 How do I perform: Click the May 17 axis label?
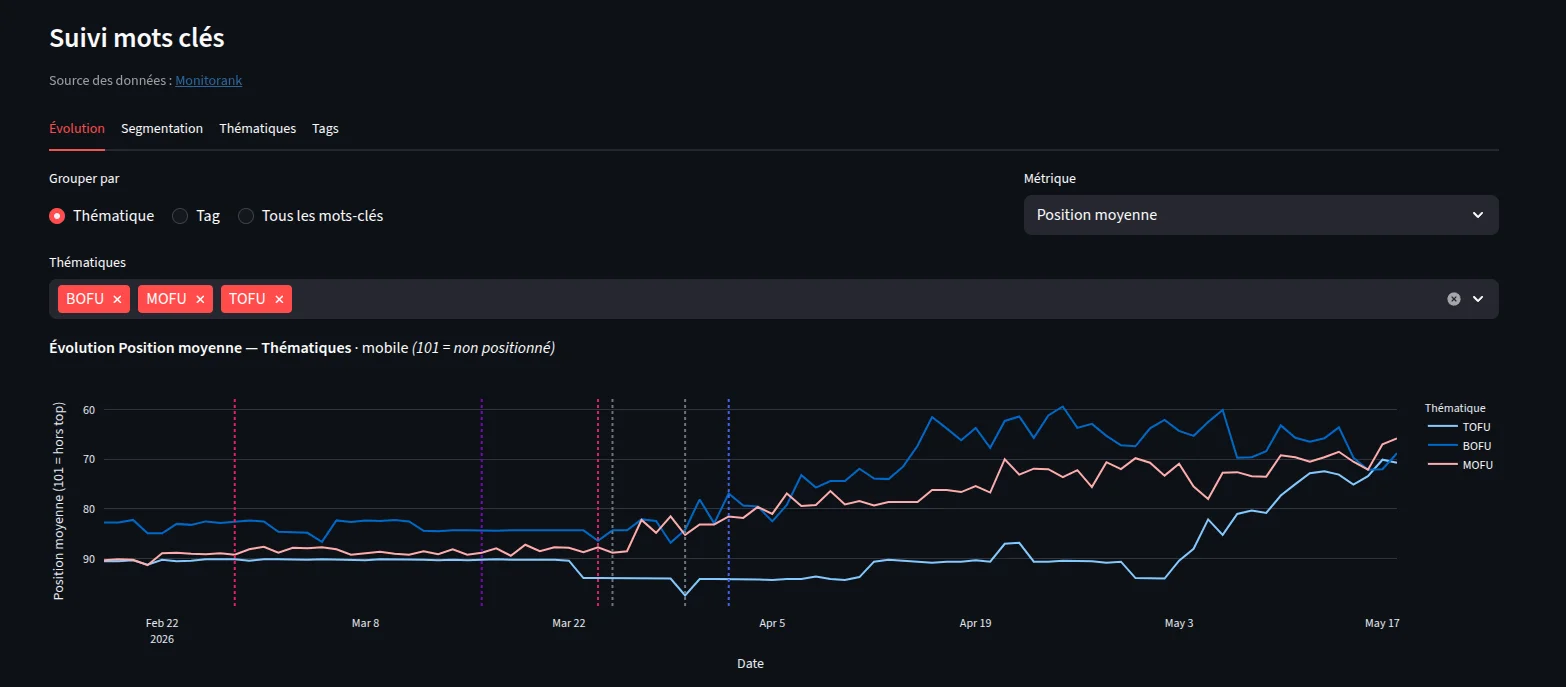pos(1382,623)
